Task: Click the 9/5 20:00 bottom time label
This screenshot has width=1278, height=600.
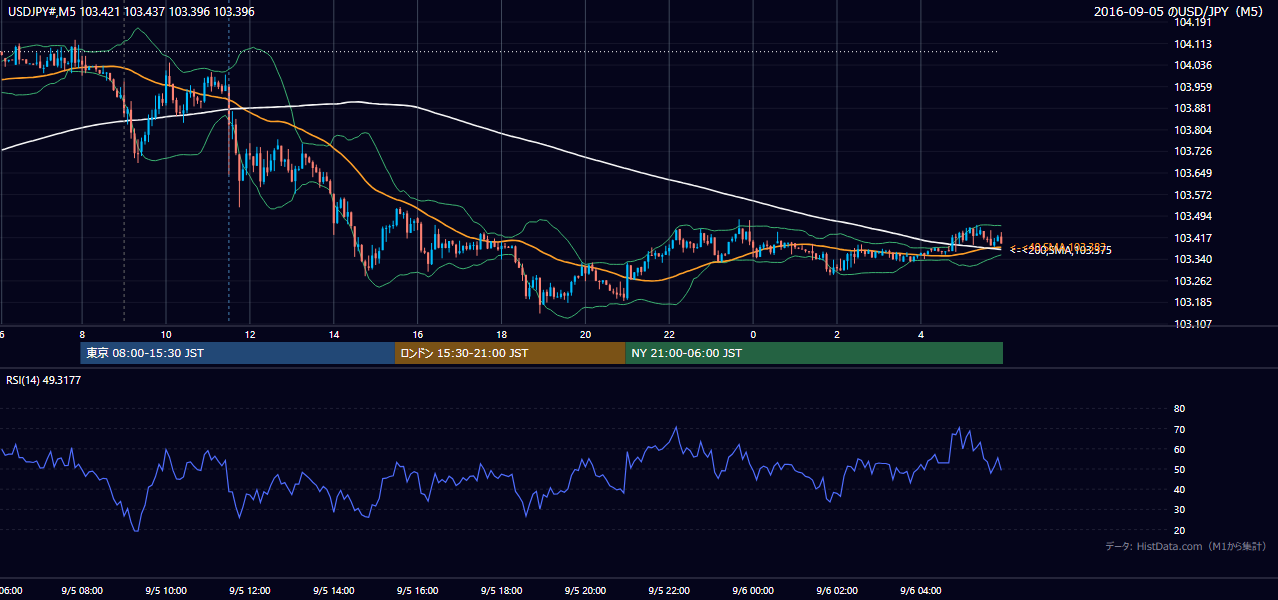Action: tap(586, 590)
